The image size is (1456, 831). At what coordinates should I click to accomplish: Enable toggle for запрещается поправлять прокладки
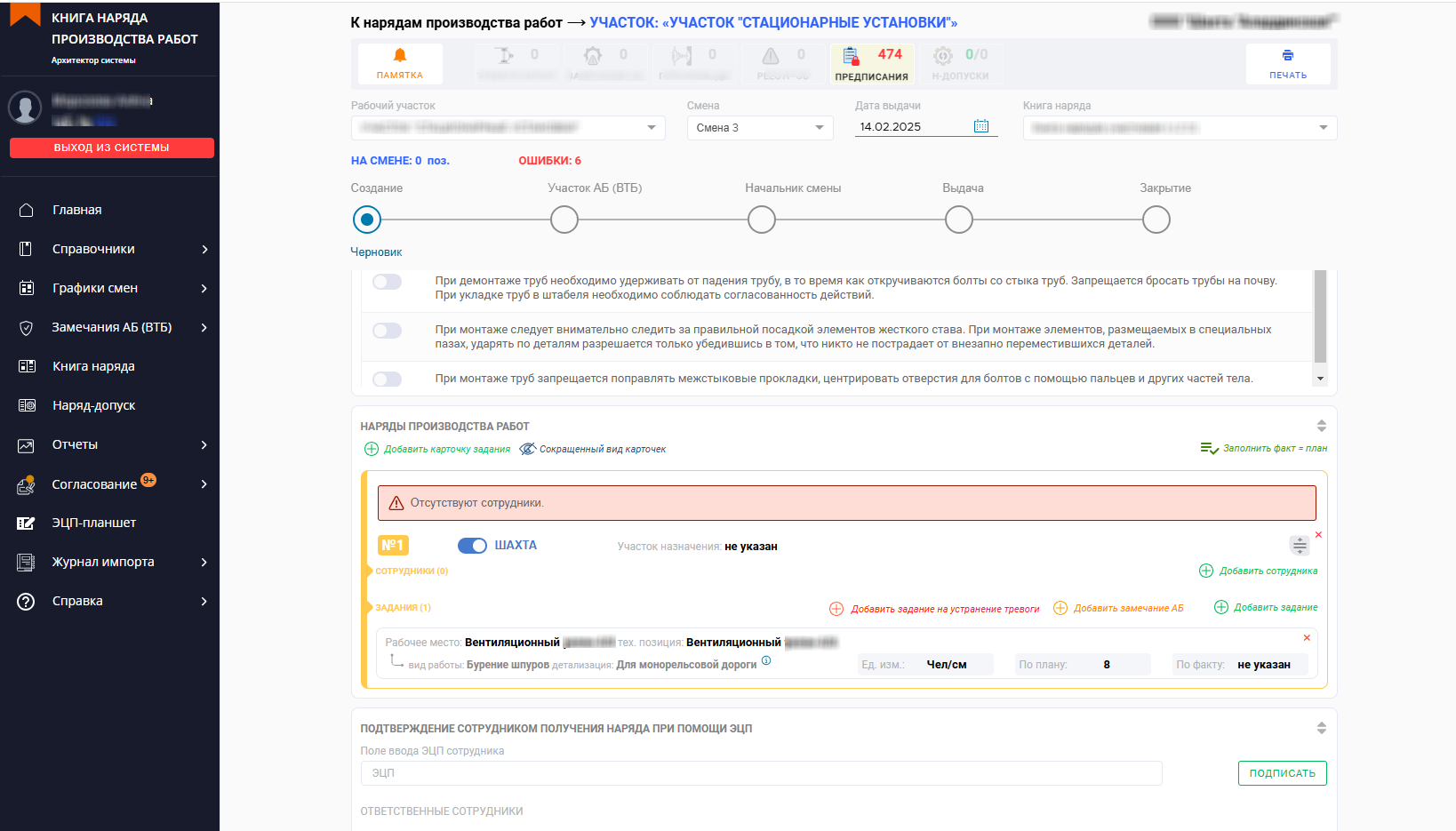(x=388, y=380)
